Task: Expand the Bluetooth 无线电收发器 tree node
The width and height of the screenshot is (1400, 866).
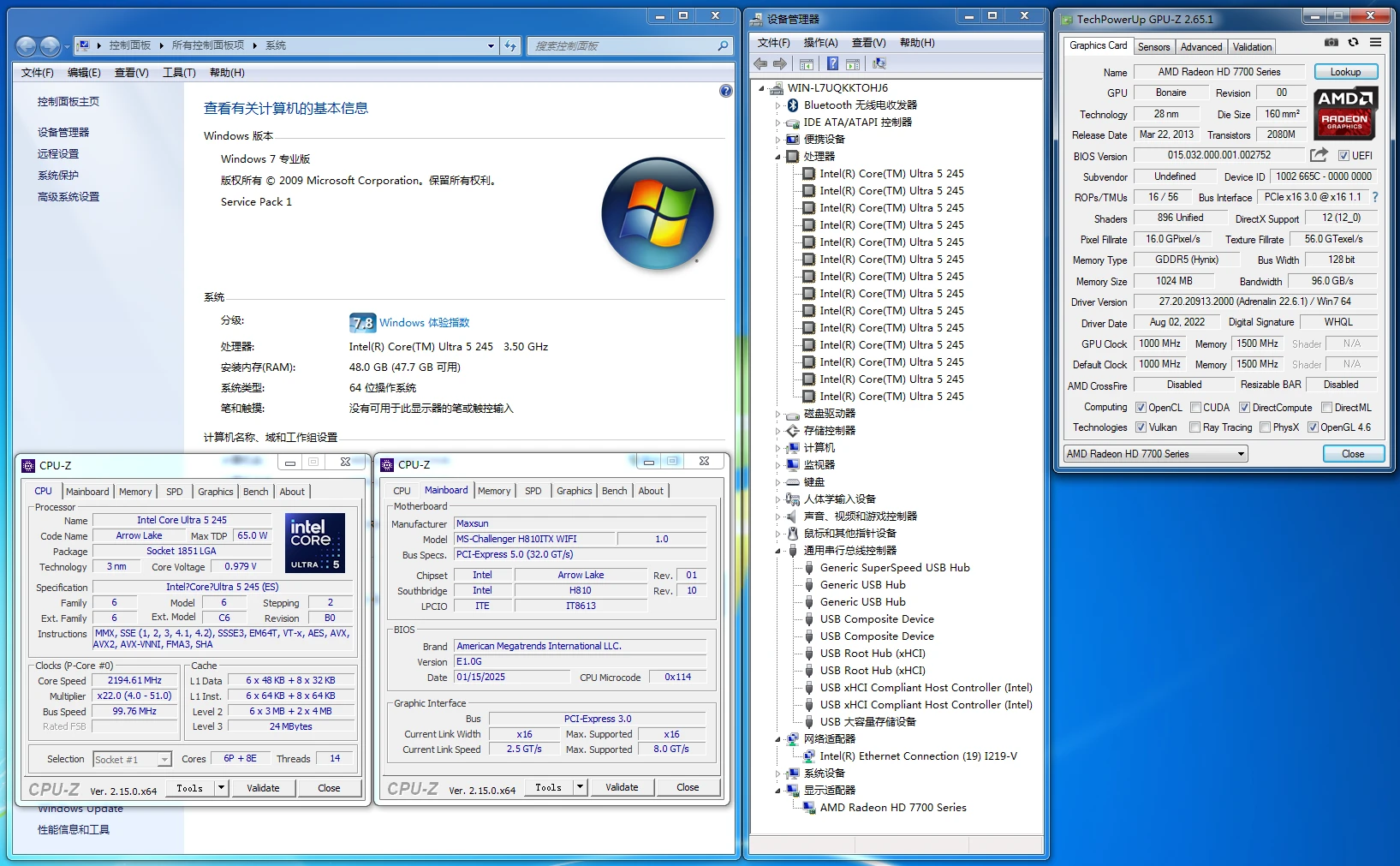Action: tap(777, 105)
